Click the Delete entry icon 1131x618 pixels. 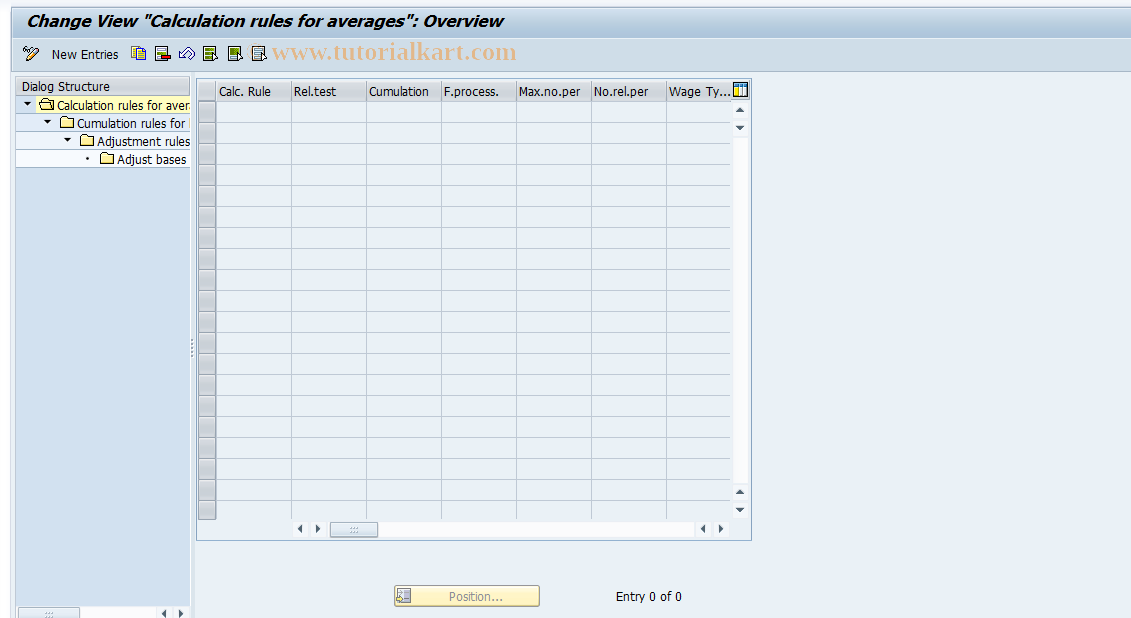162,53
